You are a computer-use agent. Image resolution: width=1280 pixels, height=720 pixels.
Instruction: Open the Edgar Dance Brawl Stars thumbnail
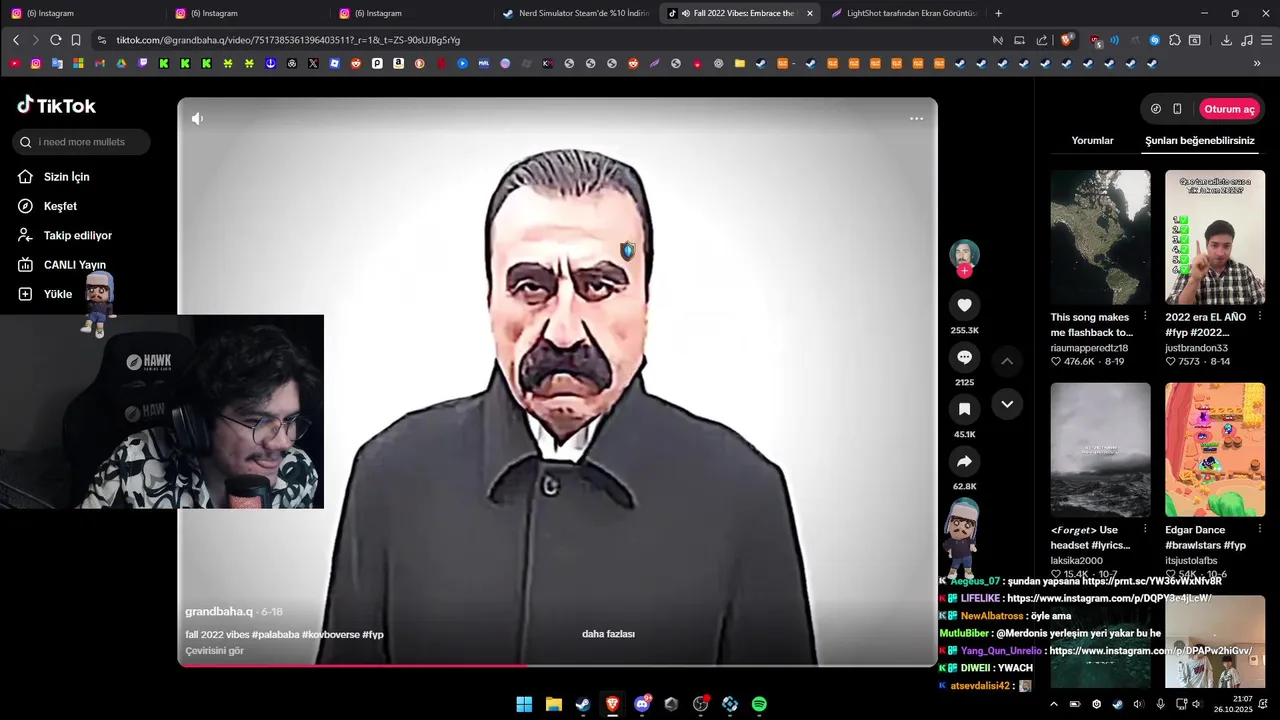tap(1215, 450)
